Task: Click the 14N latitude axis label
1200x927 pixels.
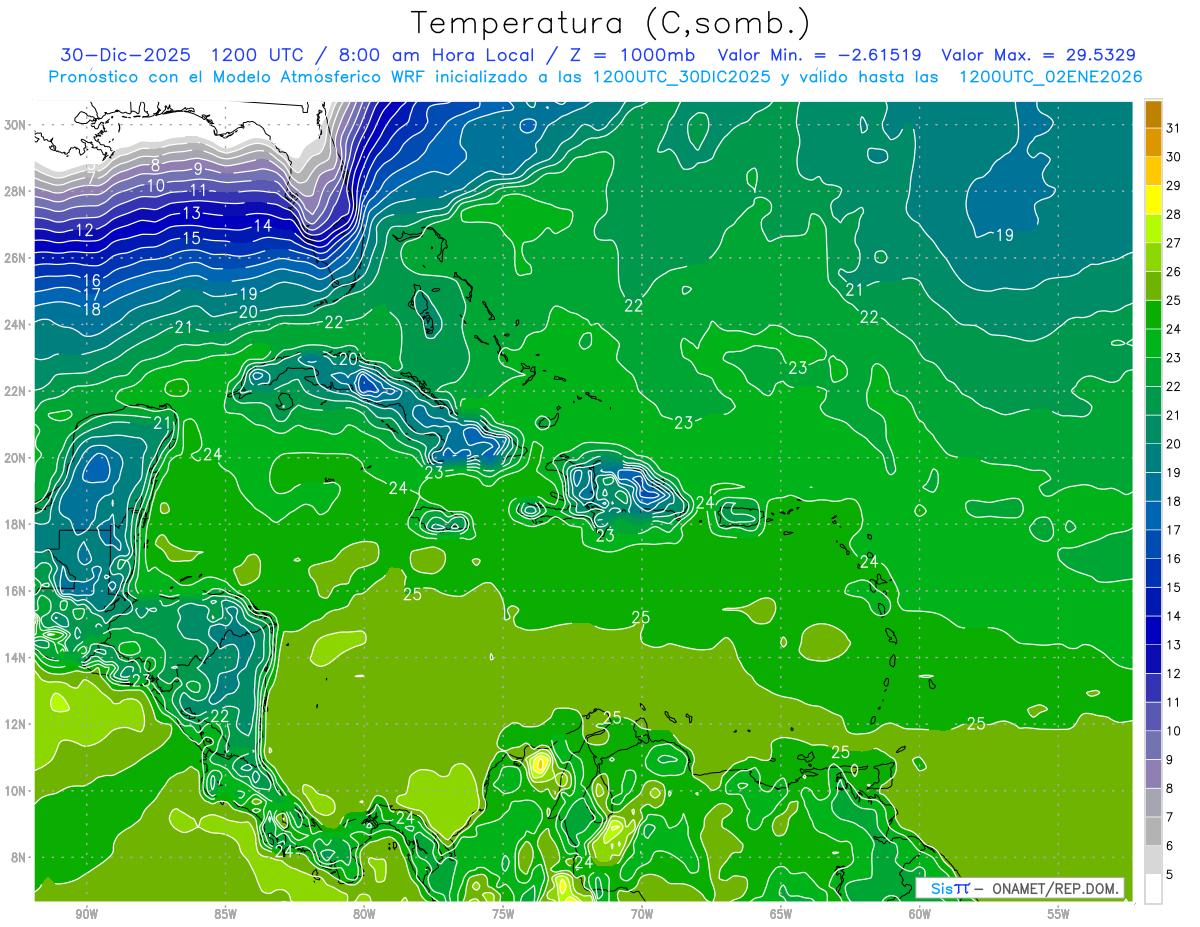Action: click(x=15, y=657)
